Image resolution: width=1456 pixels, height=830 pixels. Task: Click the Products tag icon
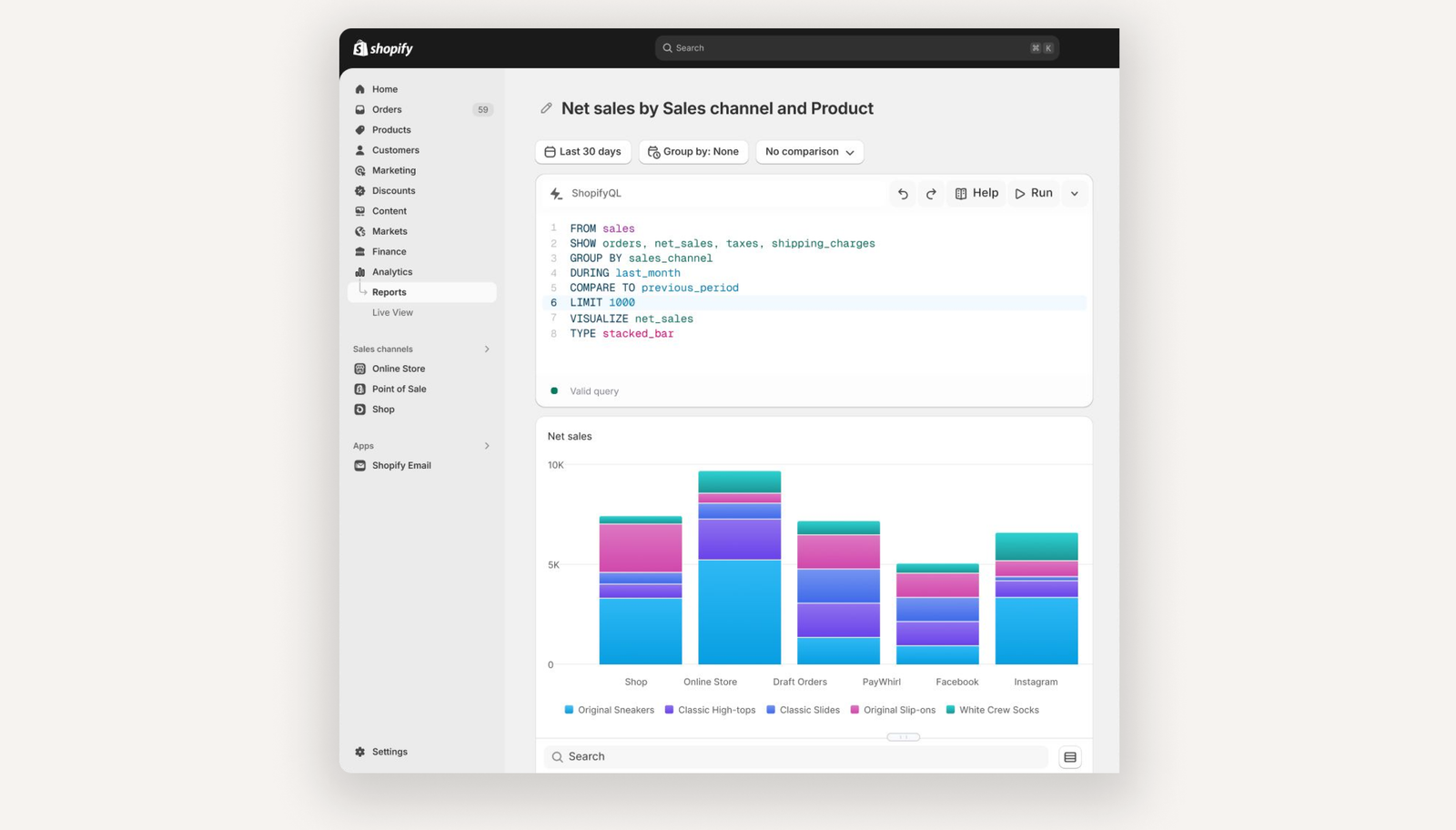[360, 130]
